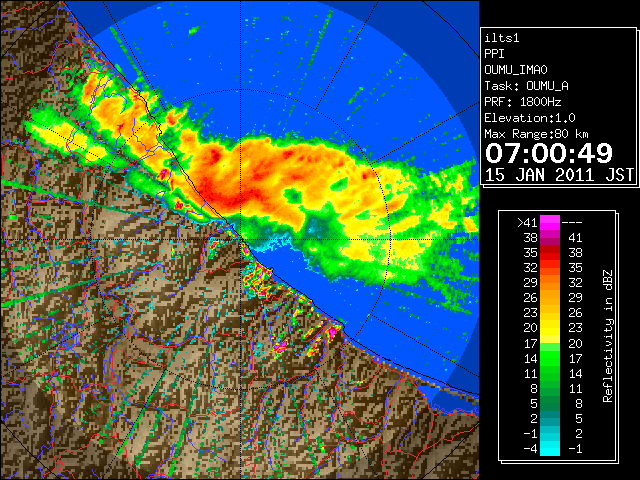The image size is (640, 480).
Task: Click the "---" marker beside the magenta swatch
Action: point(572,223)
